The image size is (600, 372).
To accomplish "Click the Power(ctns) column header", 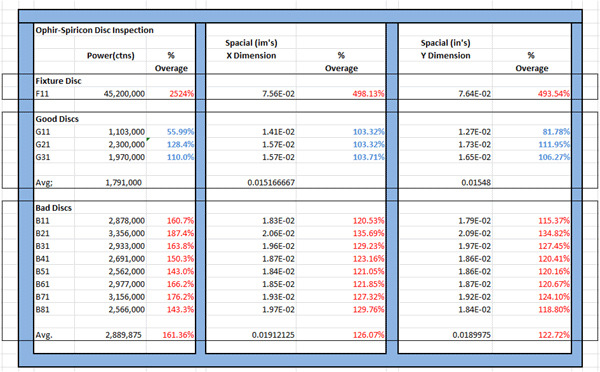I will tap(111, 55).
